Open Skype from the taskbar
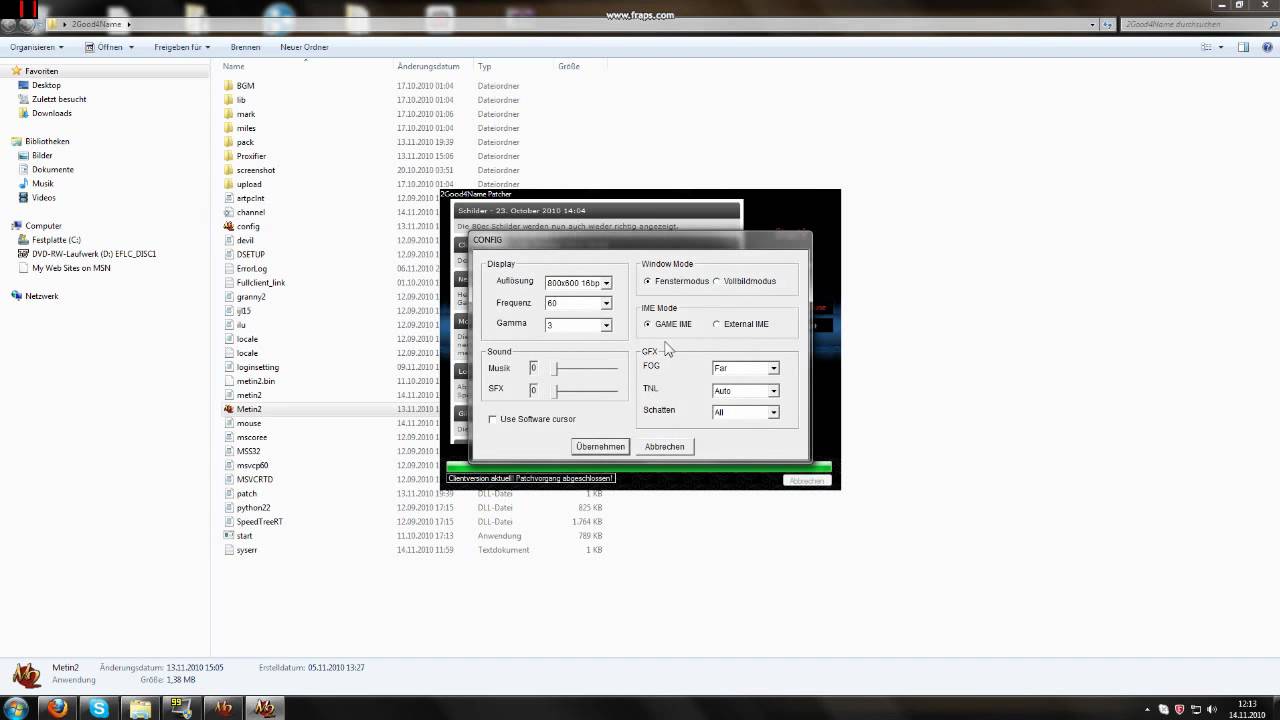The width and height of the screenshot is (1280, 720). tap(99, 708)
